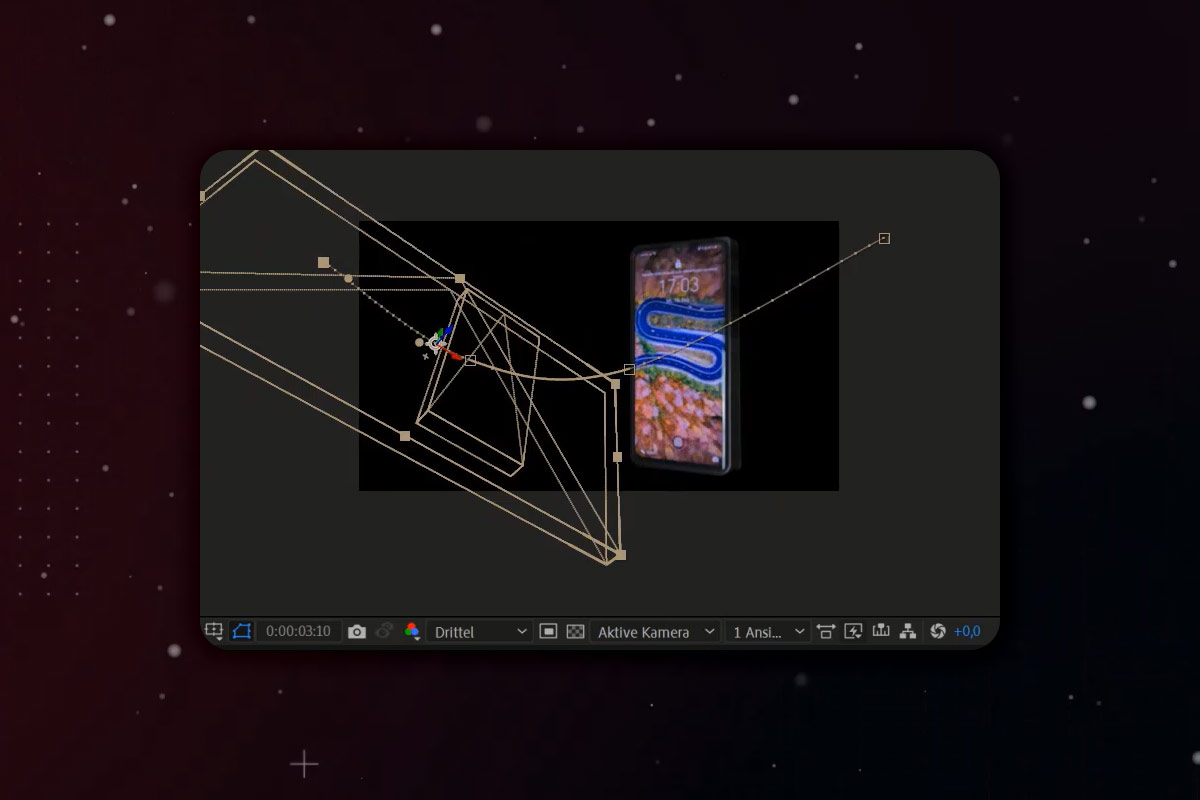Open the 1 Ansicht view layout dropdown
Image resolution: width=1200 pixels, height=800 pixels.
[768, 631]
